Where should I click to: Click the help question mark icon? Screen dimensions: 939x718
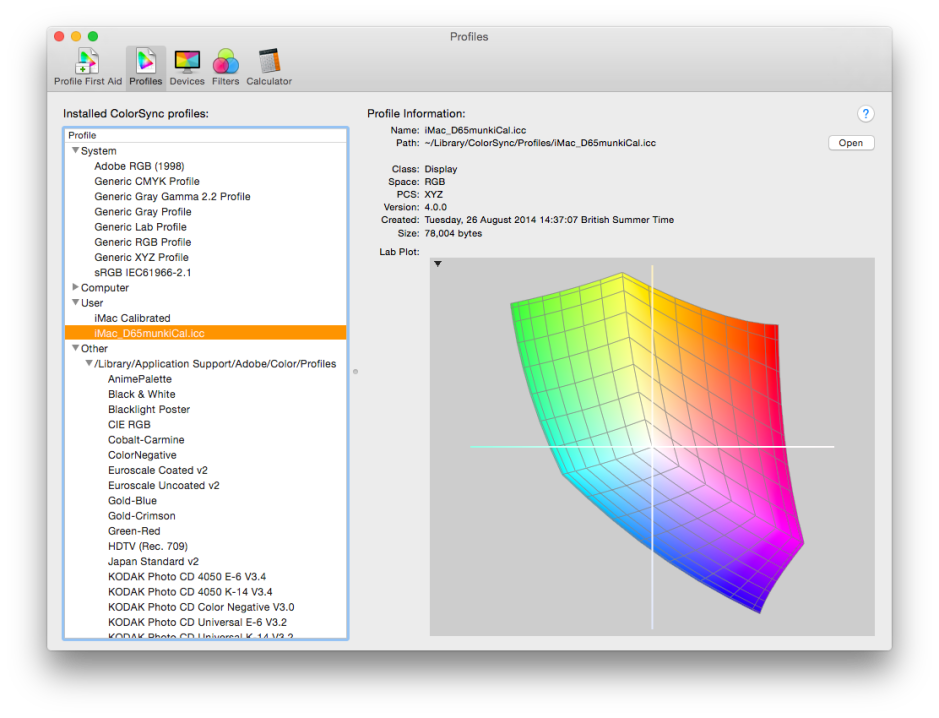pos(866,114)
